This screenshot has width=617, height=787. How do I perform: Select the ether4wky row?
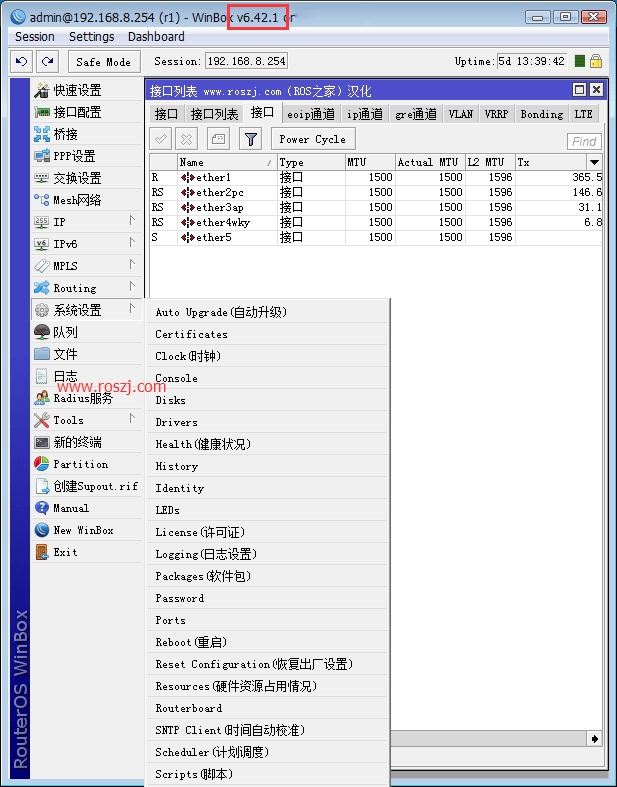coord(376,222)
